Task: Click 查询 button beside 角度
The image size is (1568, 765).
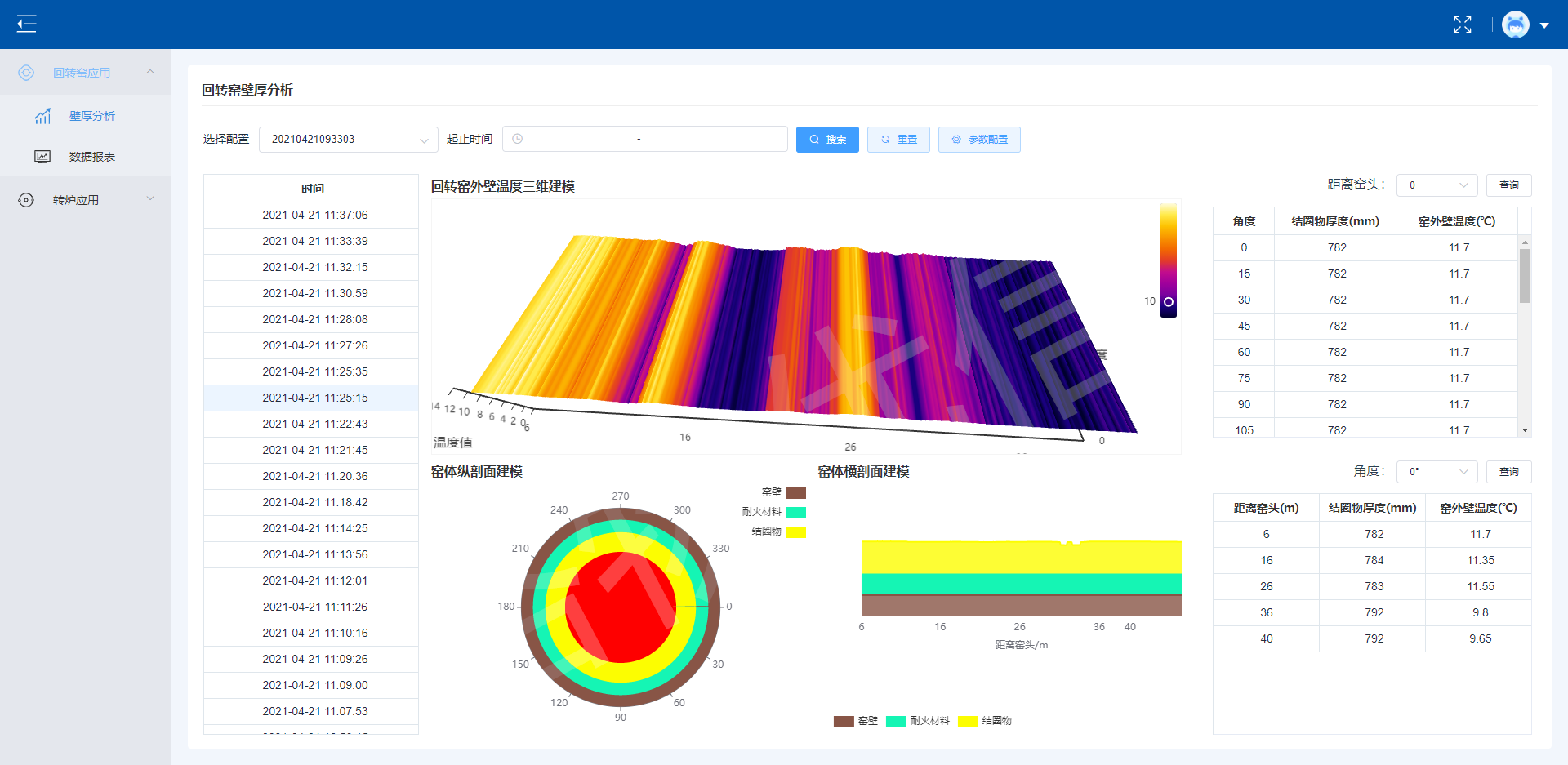Action: pyautogui.click(x=1508, y=472)
